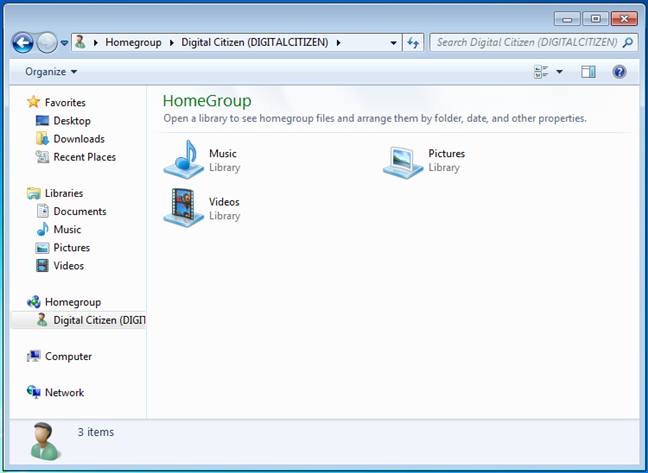Click the Forward navigation arrow

[x=47, y=43]
